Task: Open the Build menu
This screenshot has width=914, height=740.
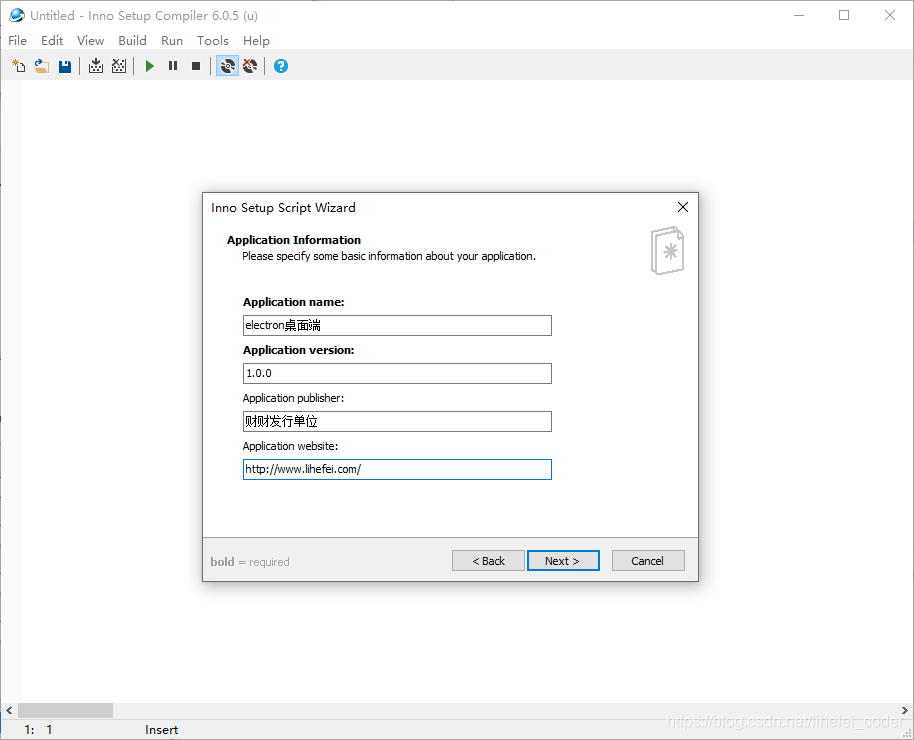Action: pyautogui.click(x=132, y=41)
